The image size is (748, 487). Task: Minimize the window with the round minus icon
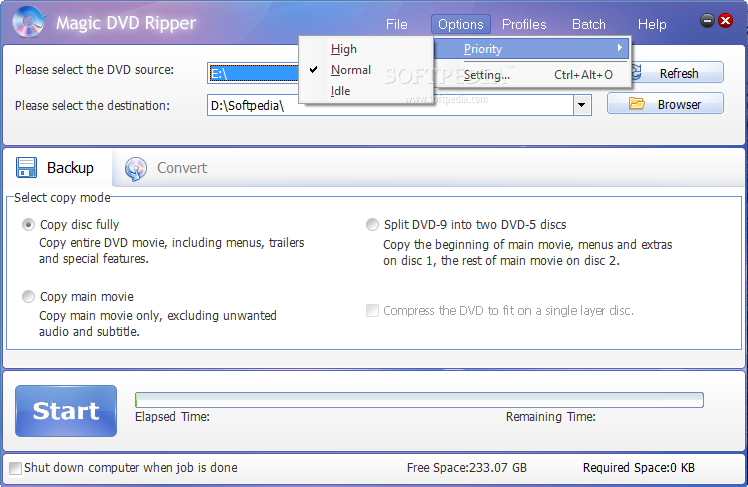(x=707, y=21)
